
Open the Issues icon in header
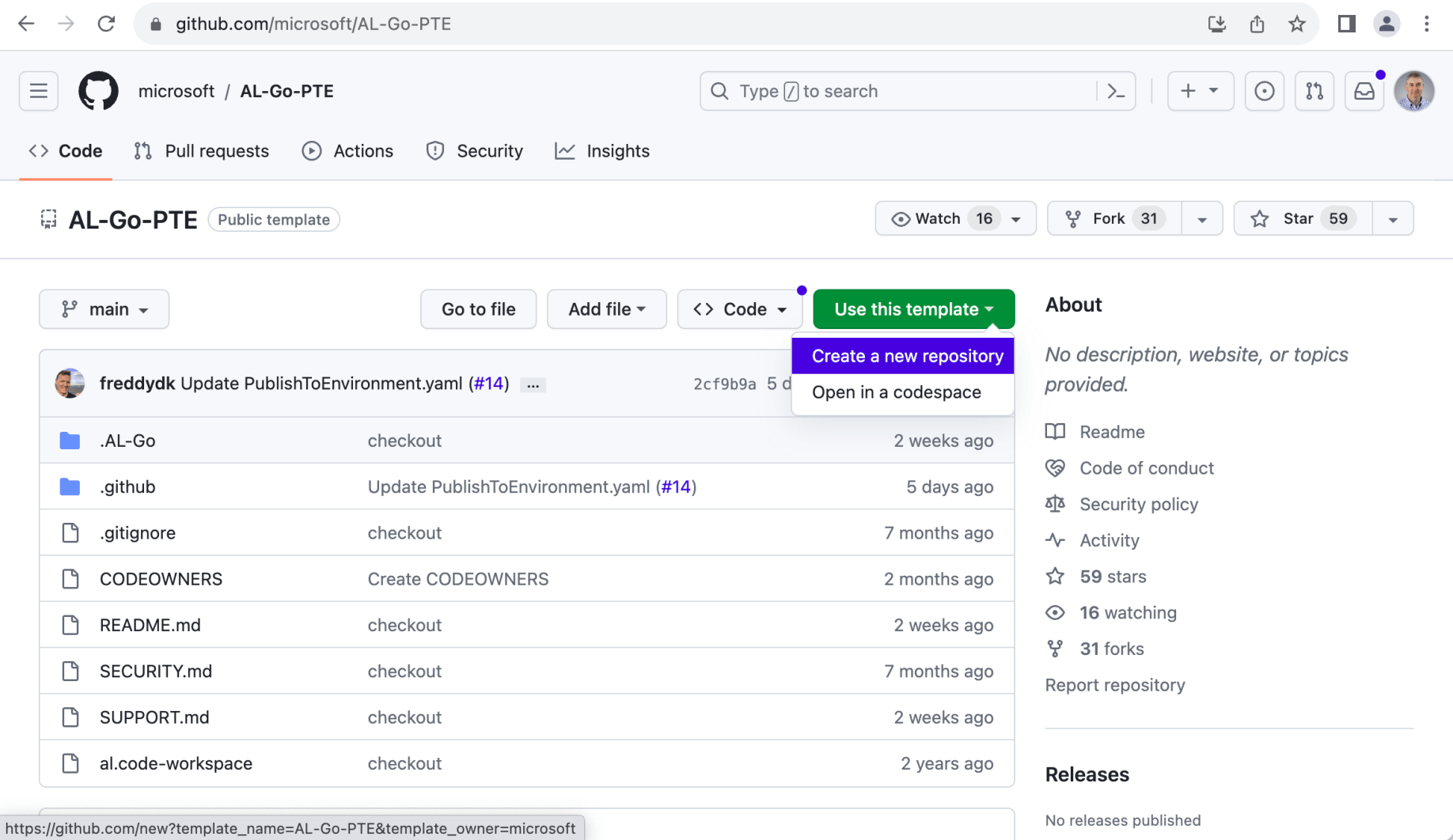[x=1264, y=91]
